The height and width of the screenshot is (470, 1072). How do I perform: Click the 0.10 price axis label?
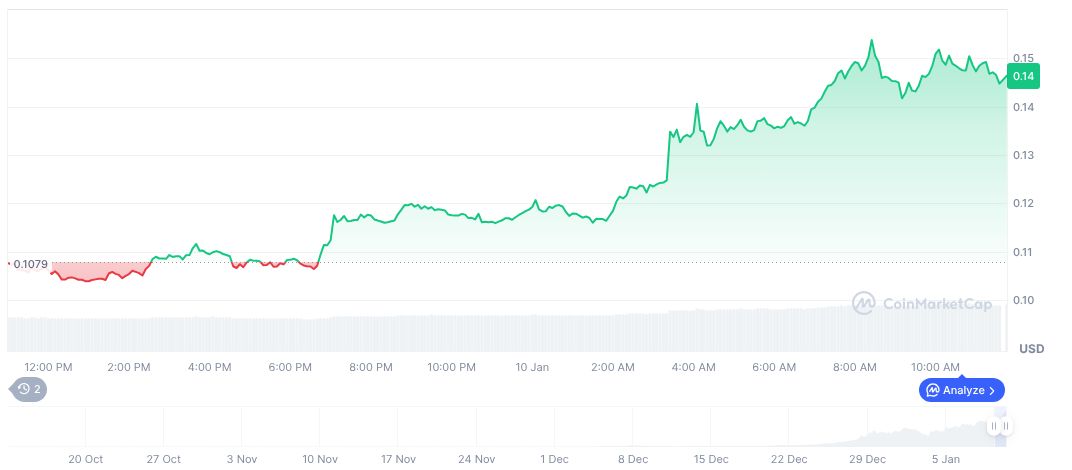point(1023,300)
